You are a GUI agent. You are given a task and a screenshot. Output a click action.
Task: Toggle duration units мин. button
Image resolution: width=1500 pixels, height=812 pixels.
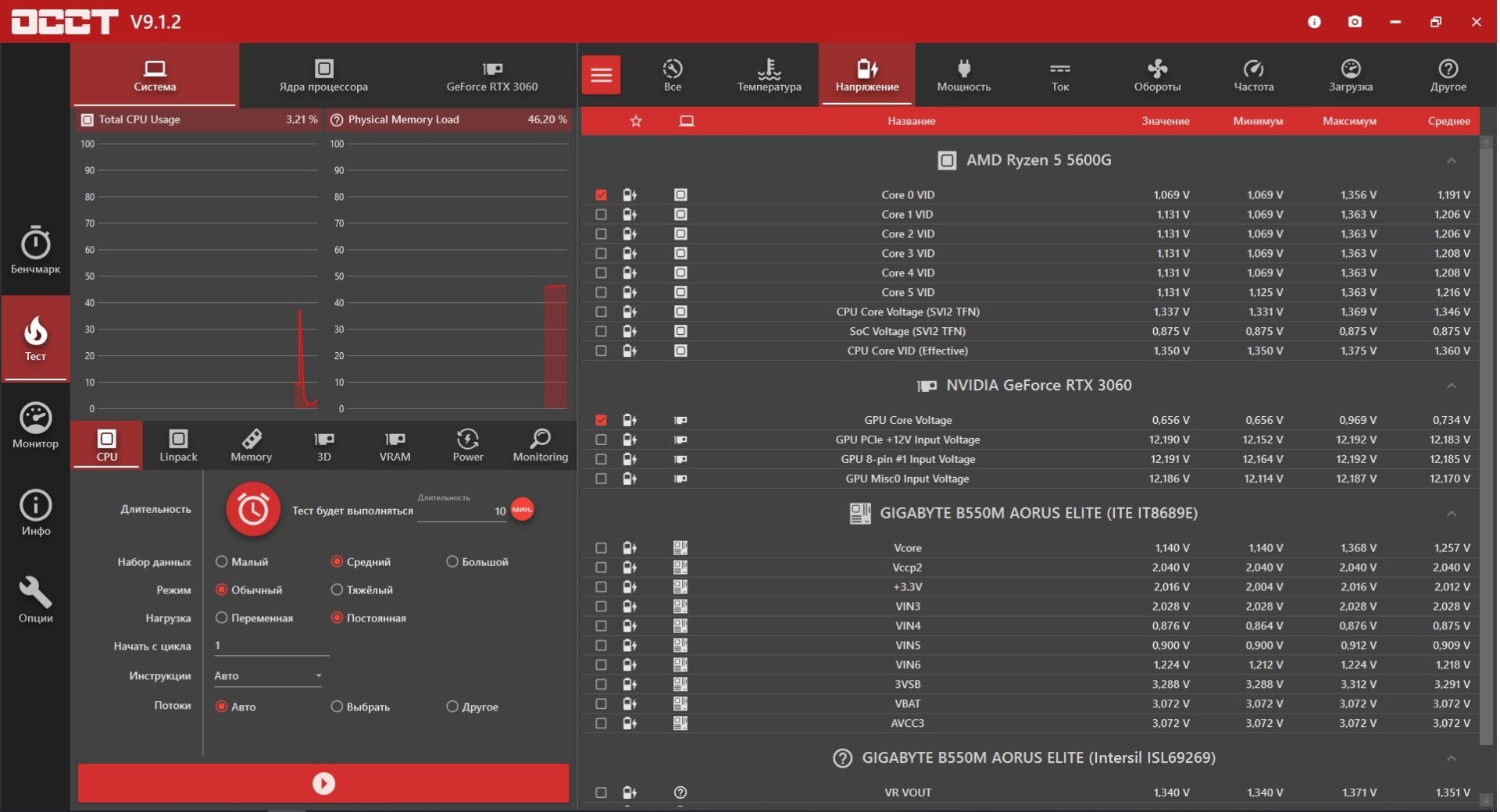point(522,510)
